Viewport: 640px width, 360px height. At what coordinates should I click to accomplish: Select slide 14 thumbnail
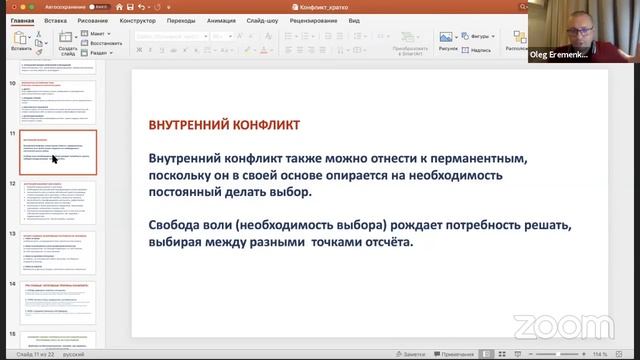click(x=58, y=303)
